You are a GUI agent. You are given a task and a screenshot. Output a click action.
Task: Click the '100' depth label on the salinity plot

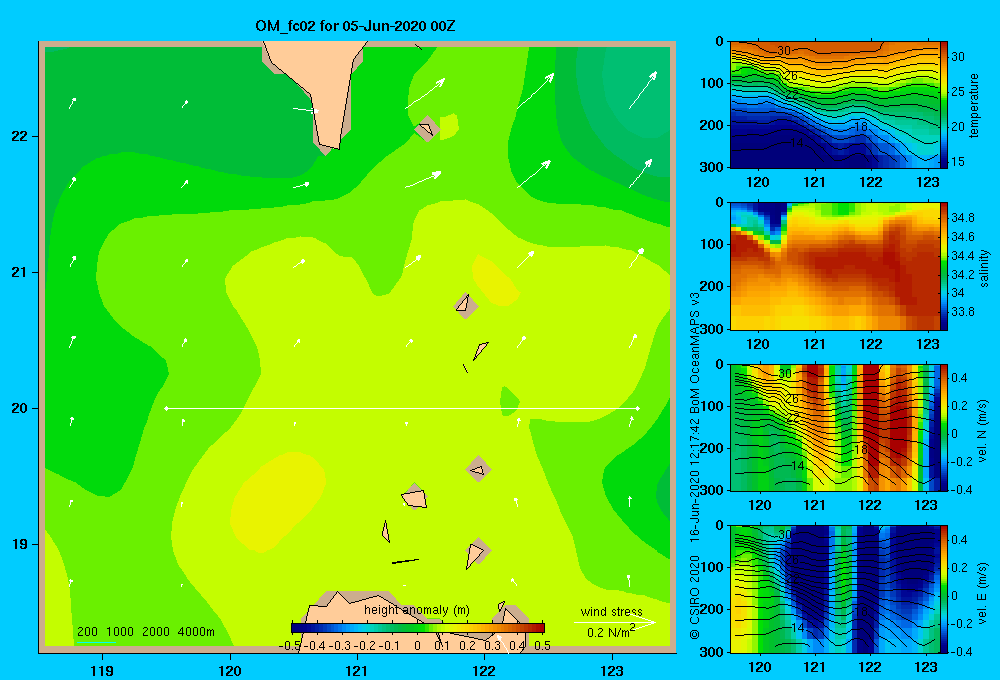point(711,244)
